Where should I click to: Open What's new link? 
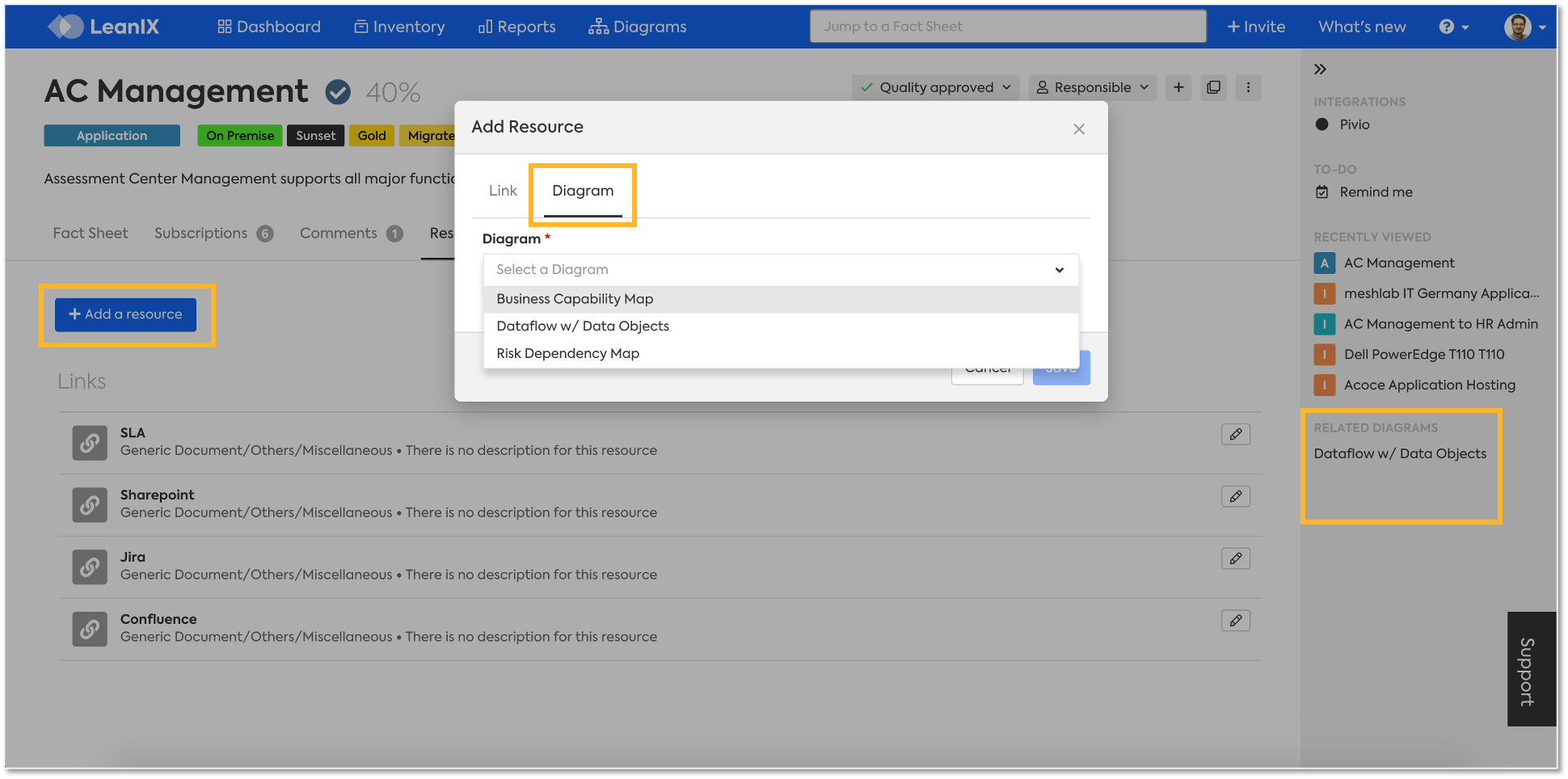click(1362, 27)
